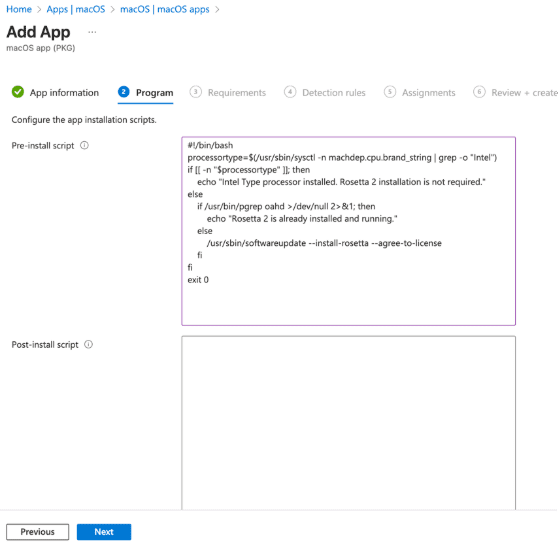The height and width of the screenshot is (543, 558).
Task: Go to macOS | macOS apps breadcrumb
Action: click(x=165, y=9)
